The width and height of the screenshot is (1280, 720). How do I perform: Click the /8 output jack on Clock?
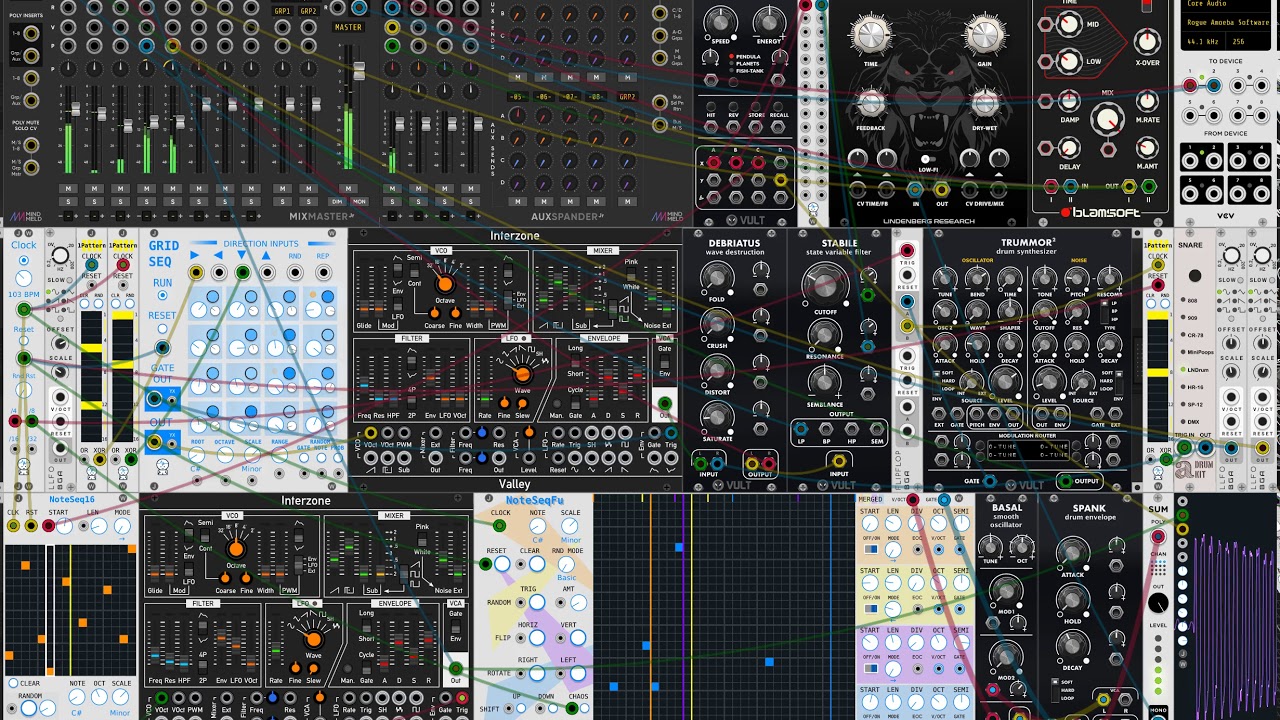(x=33, y=420)
